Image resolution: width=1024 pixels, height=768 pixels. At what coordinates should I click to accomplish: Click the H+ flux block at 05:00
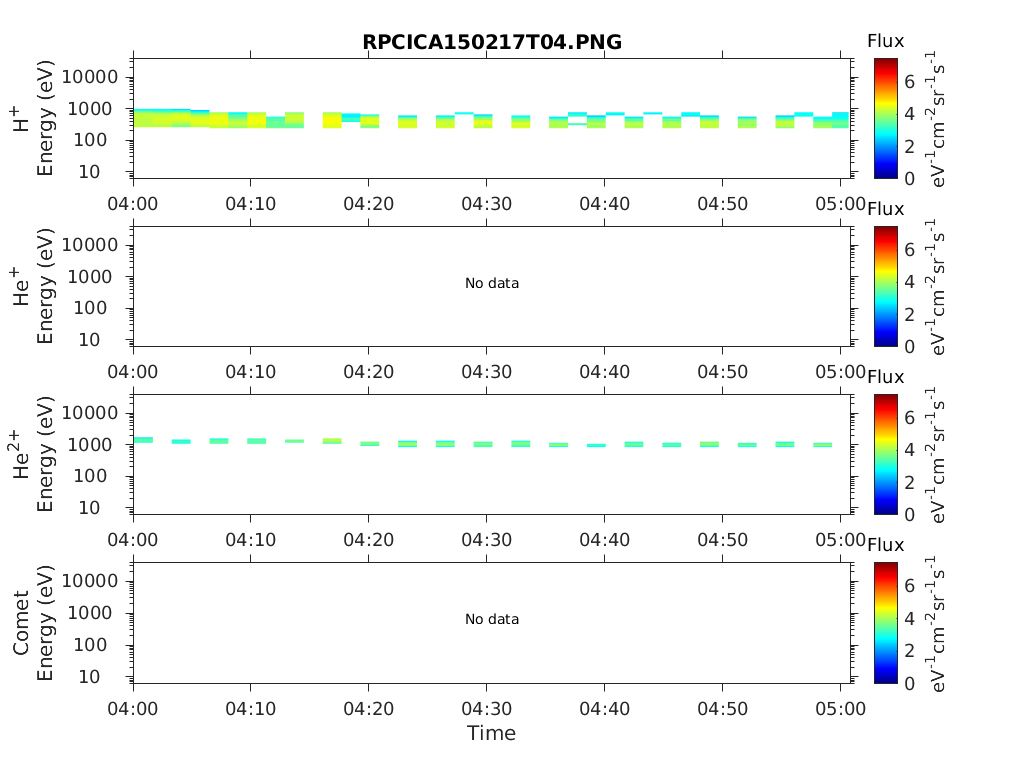click(840, 120)
